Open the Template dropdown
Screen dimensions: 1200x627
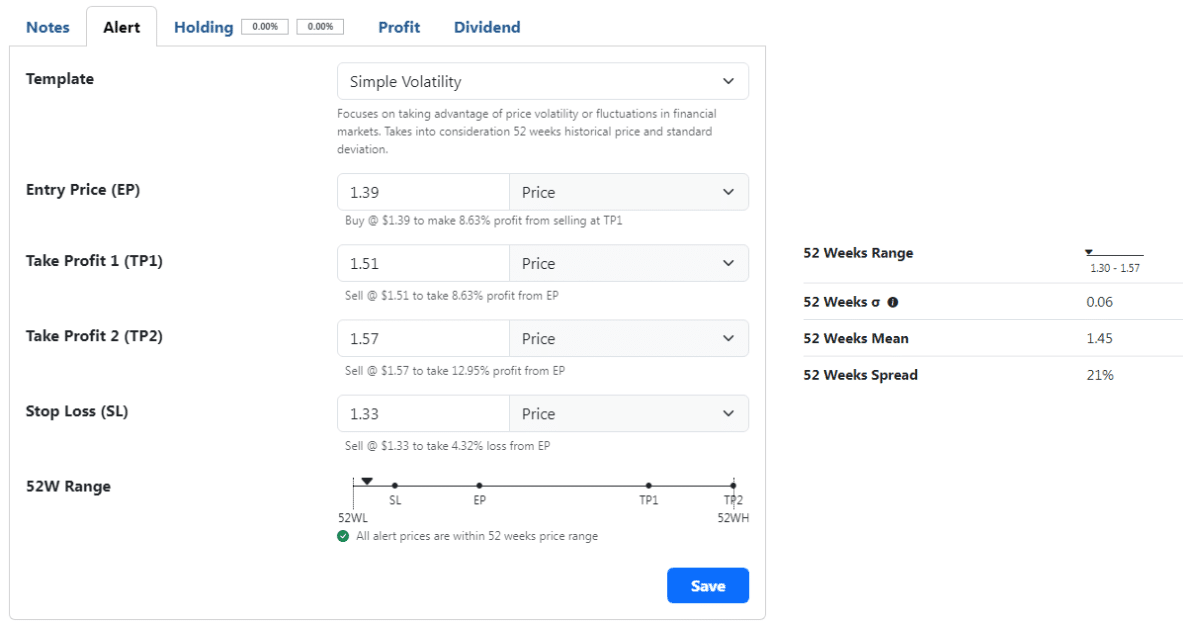pyautogui.click(x=542, y=82)
